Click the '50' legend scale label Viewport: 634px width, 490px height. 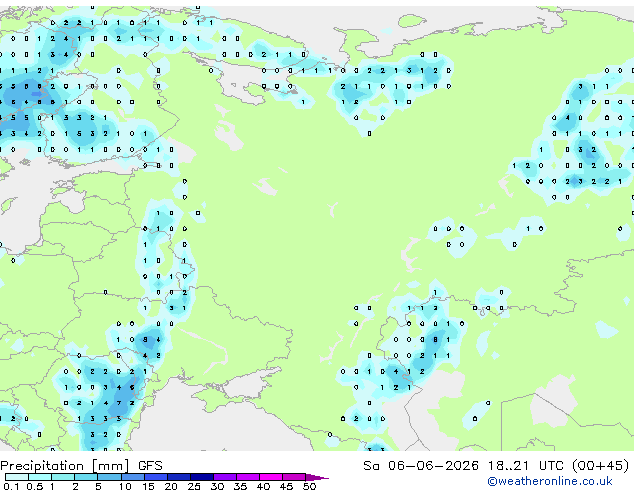[x=309, y=486]
